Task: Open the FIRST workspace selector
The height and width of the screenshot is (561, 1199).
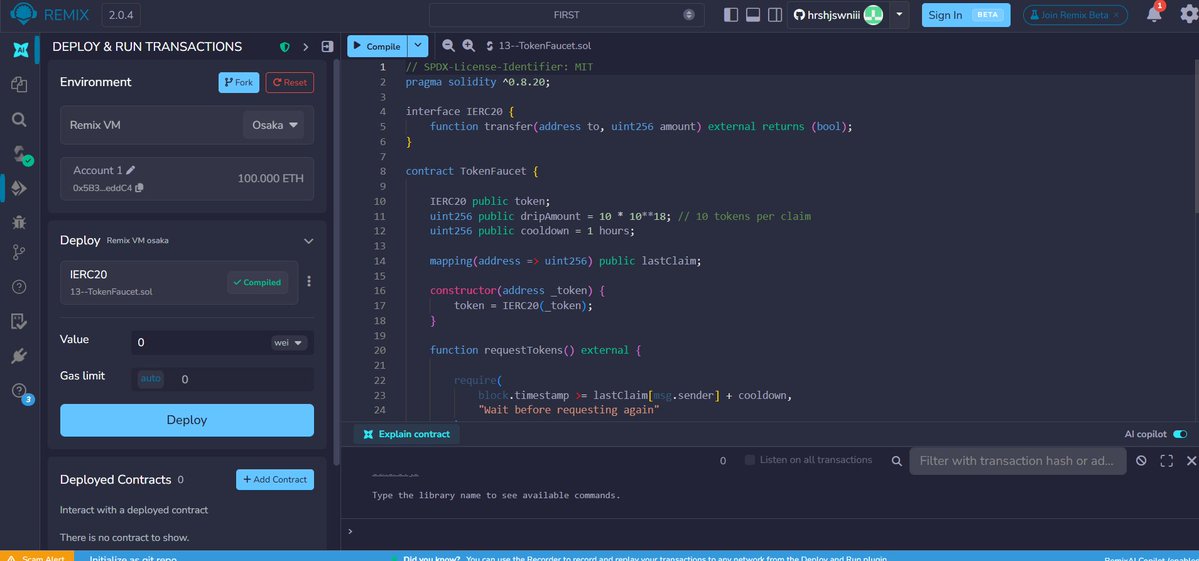Action: click(566, 15)
